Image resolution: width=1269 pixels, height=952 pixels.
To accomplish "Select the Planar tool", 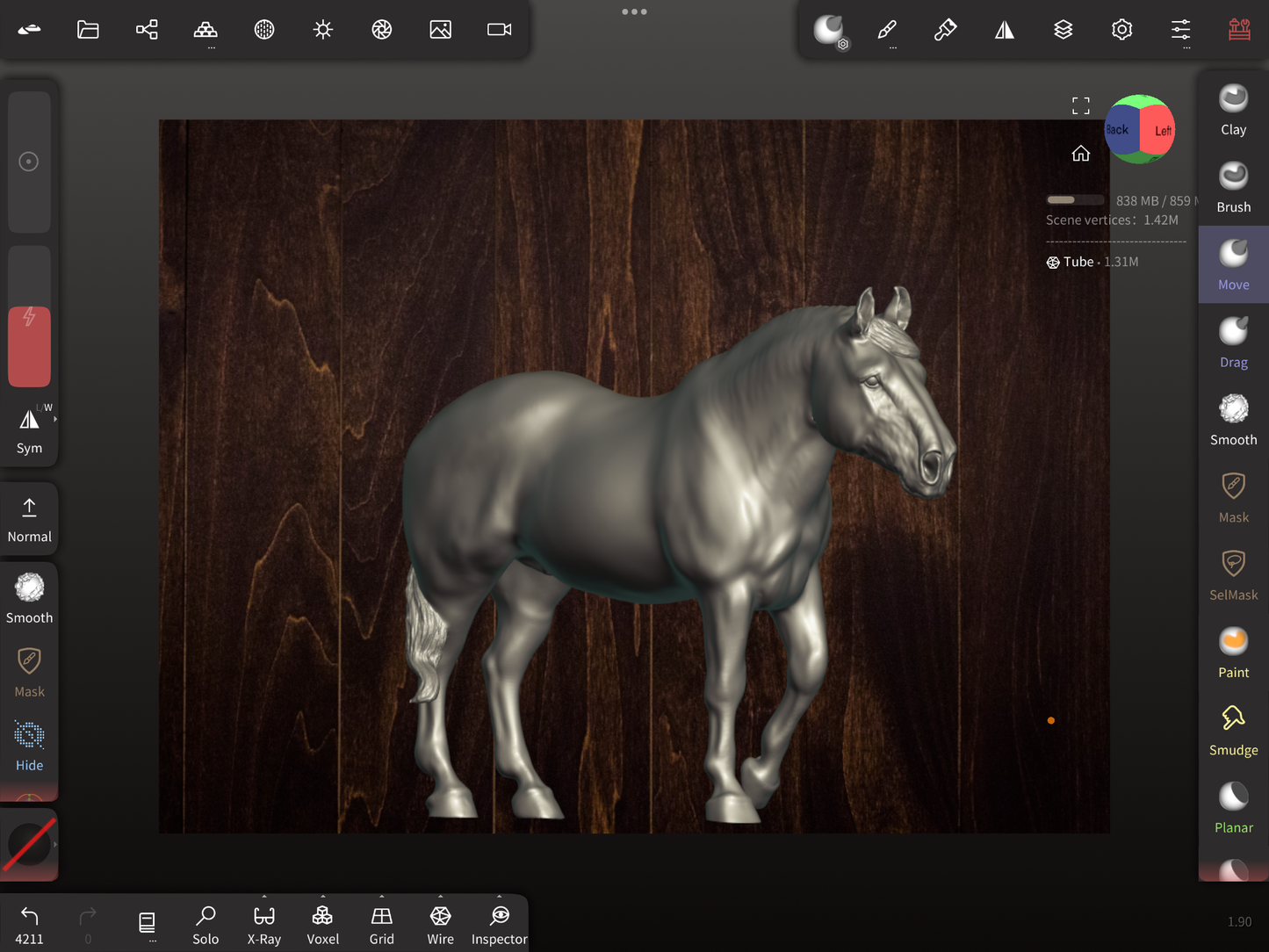I will [x=1233, y=808].
